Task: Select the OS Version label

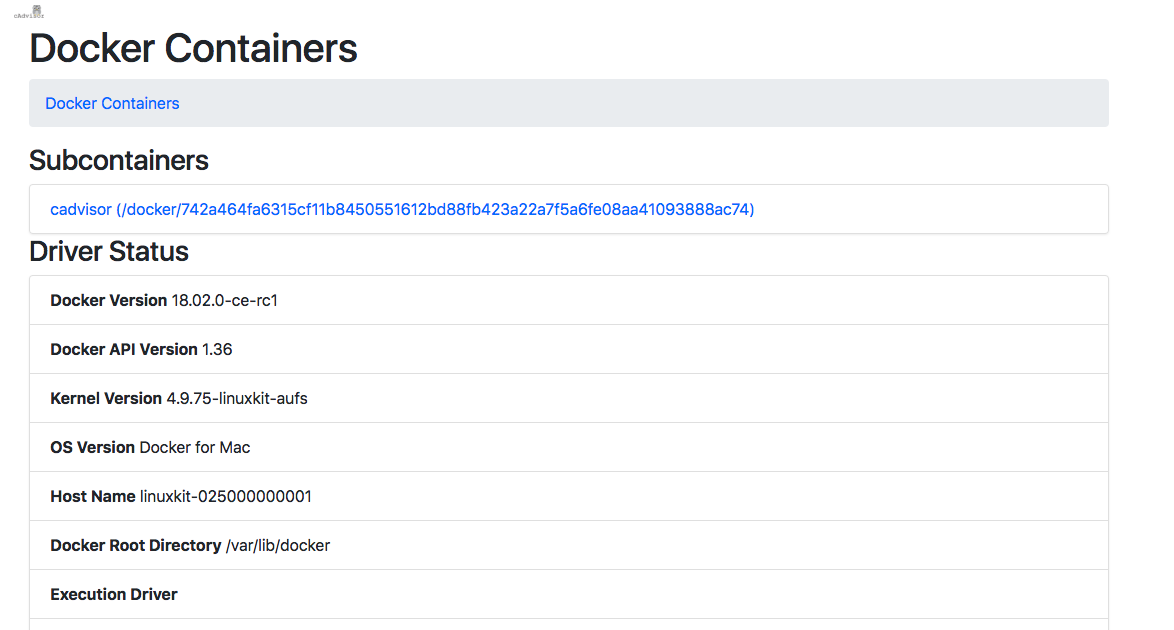Action: pyautogui.click(x=92, y=447)
